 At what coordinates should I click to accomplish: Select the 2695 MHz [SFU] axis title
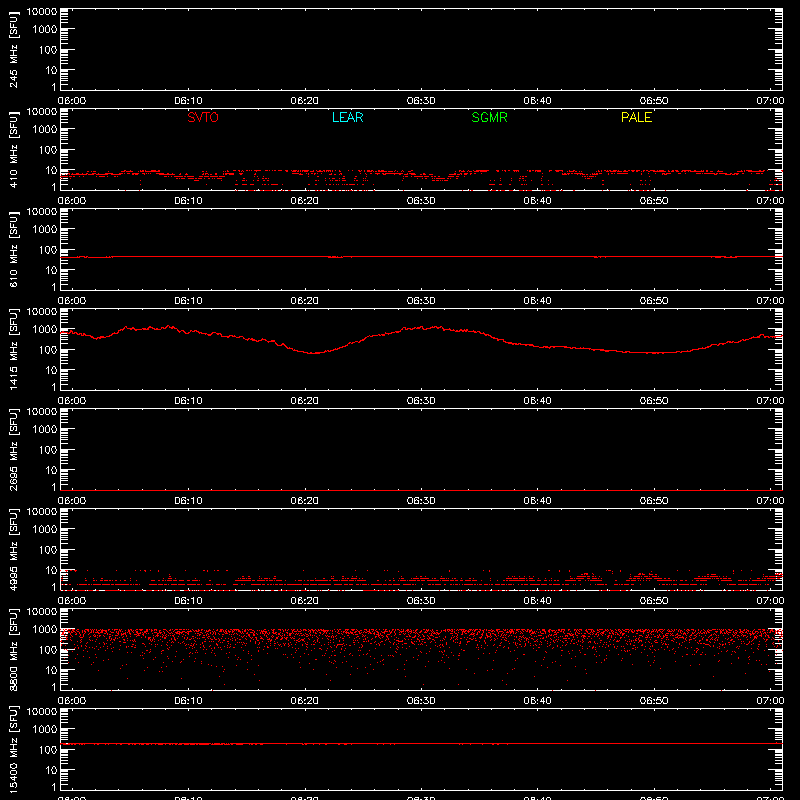point(13,449)
